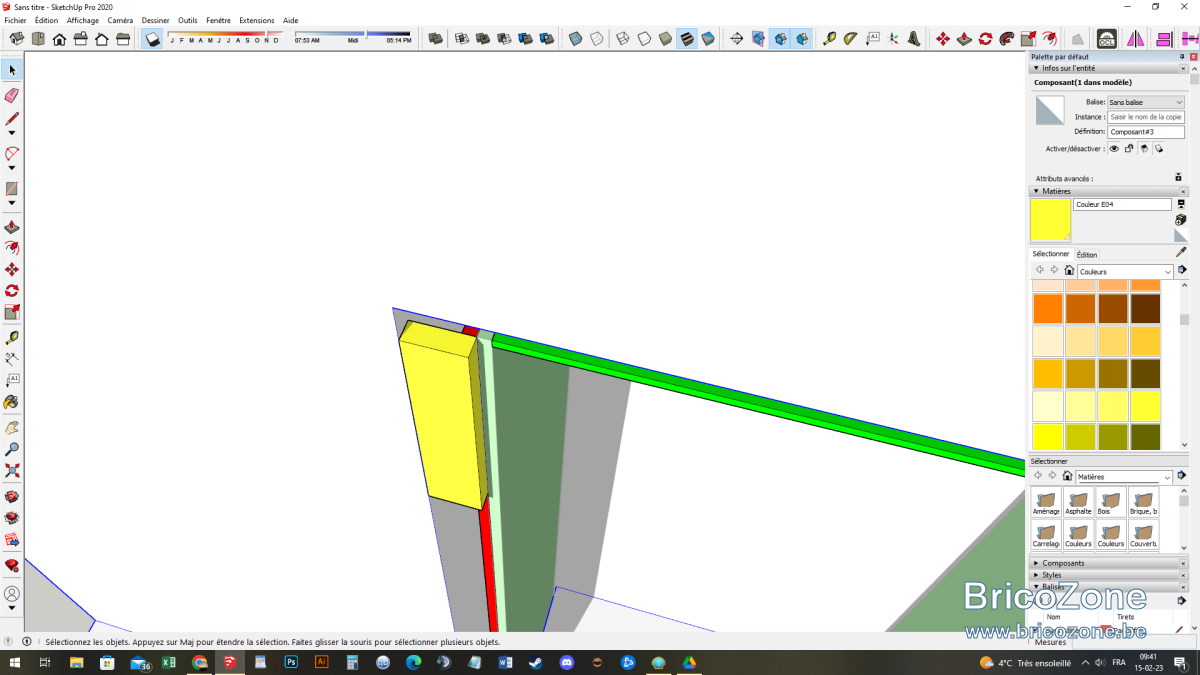Choose the Paint Bucket tool
Viewport: 1200px width, 675px height.
(x=12, y=402)
